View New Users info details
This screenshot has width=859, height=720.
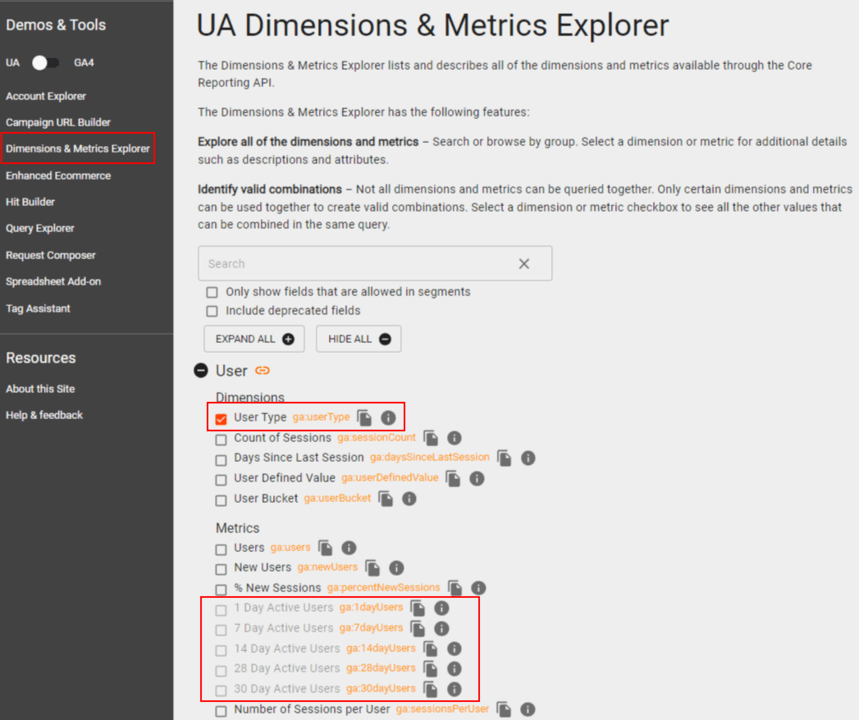397,568
